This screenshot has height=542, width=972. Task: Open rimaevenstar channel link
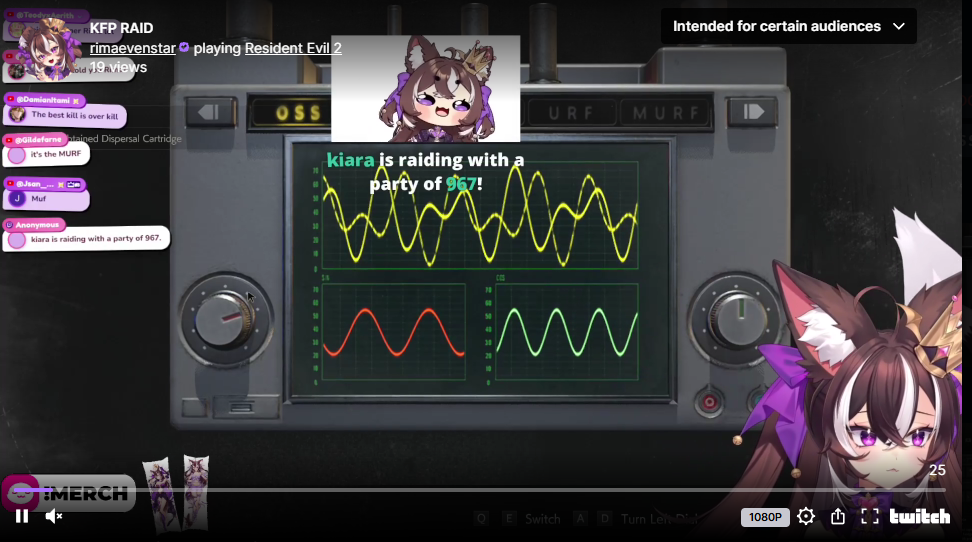click(133, 48)
